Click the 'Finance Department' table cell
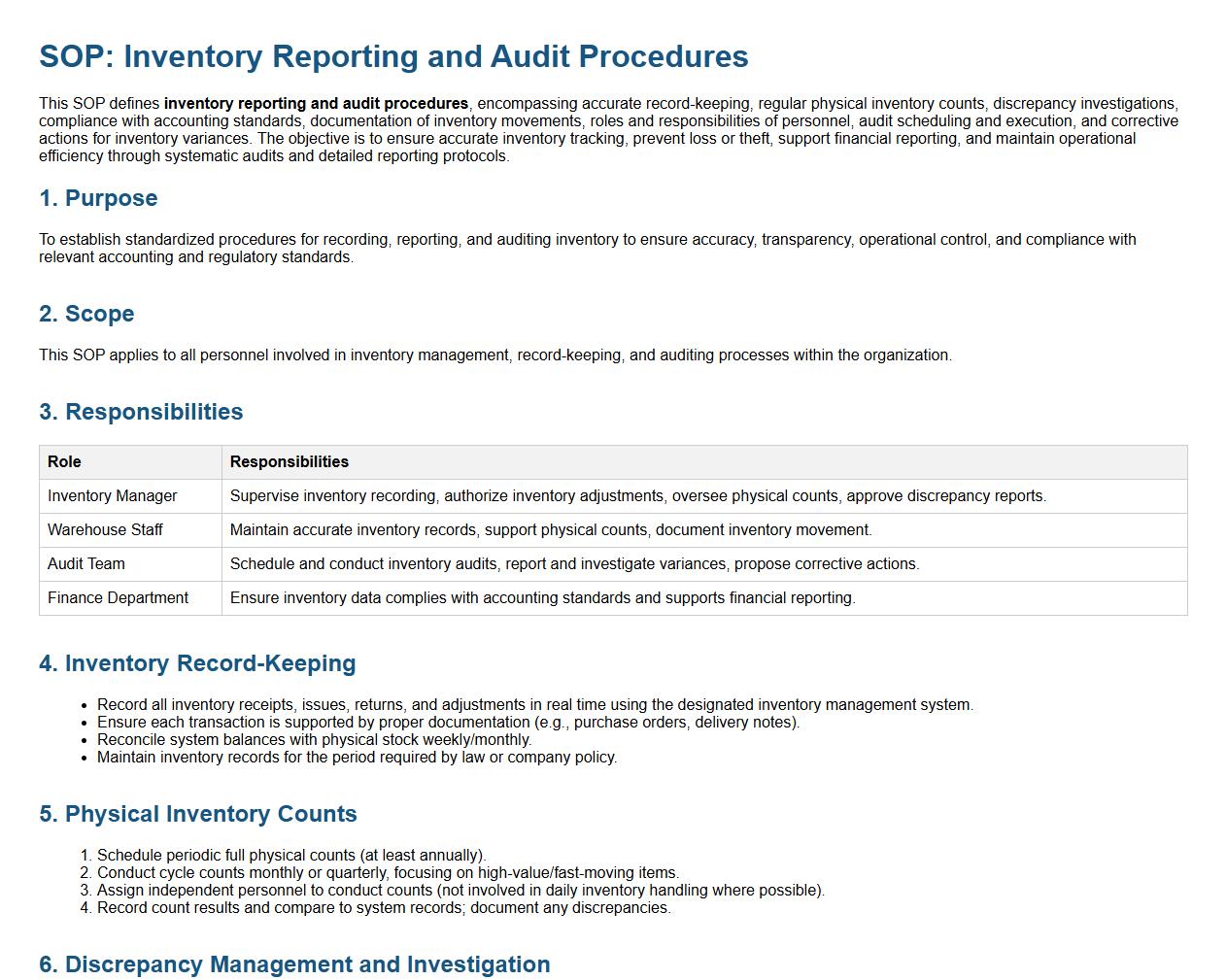 (x=119, y=598)
